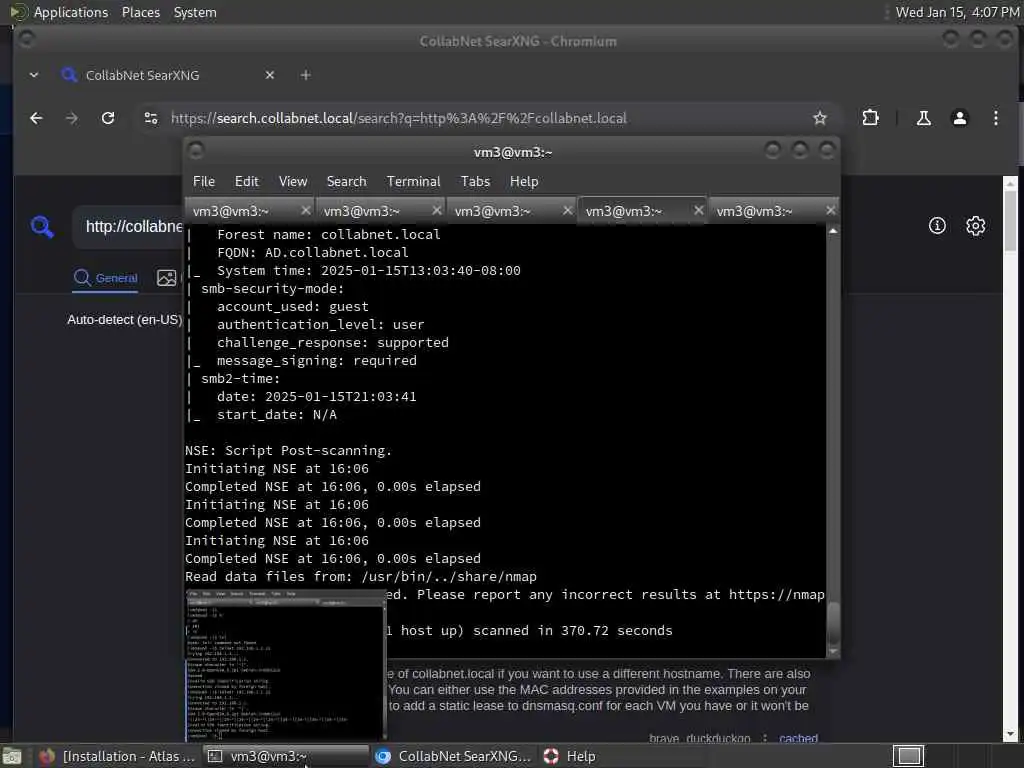1024x768 pixels.
Task: Reload the CollabNet SearXNG page
Action: click(108, 118)
